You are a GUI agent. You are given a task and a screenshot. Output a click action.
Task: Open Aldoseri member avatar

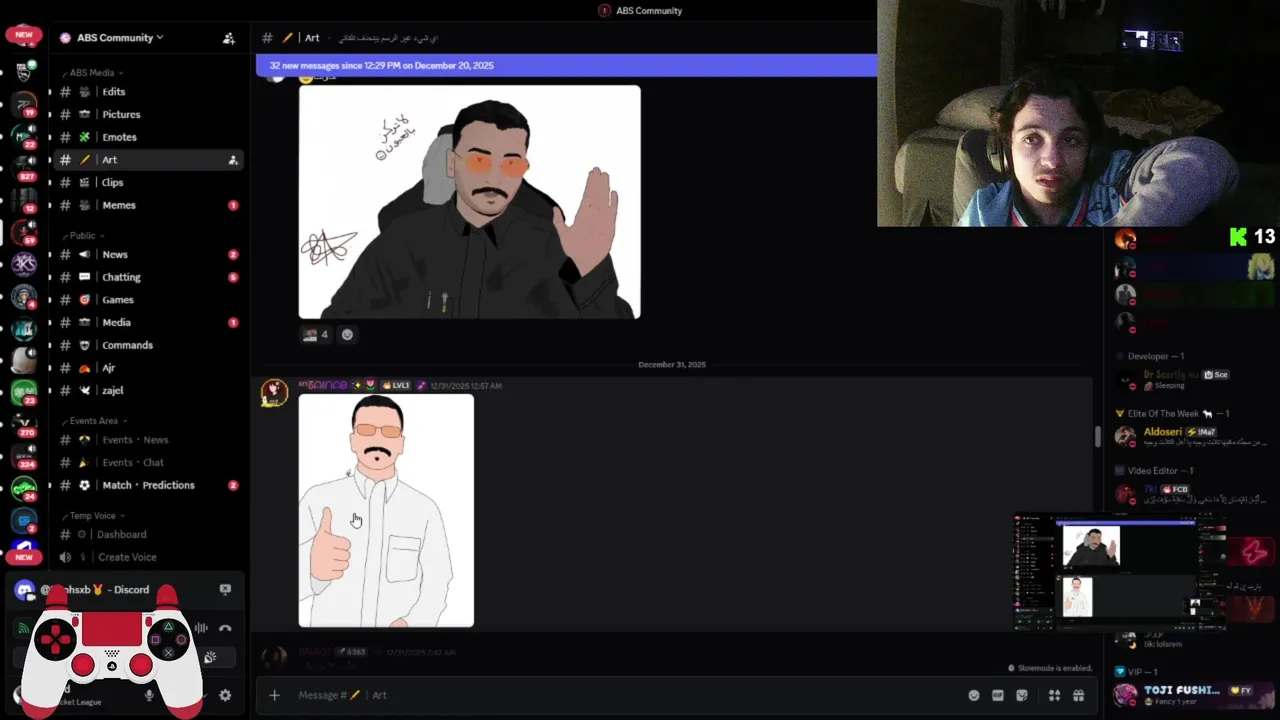1126,436
